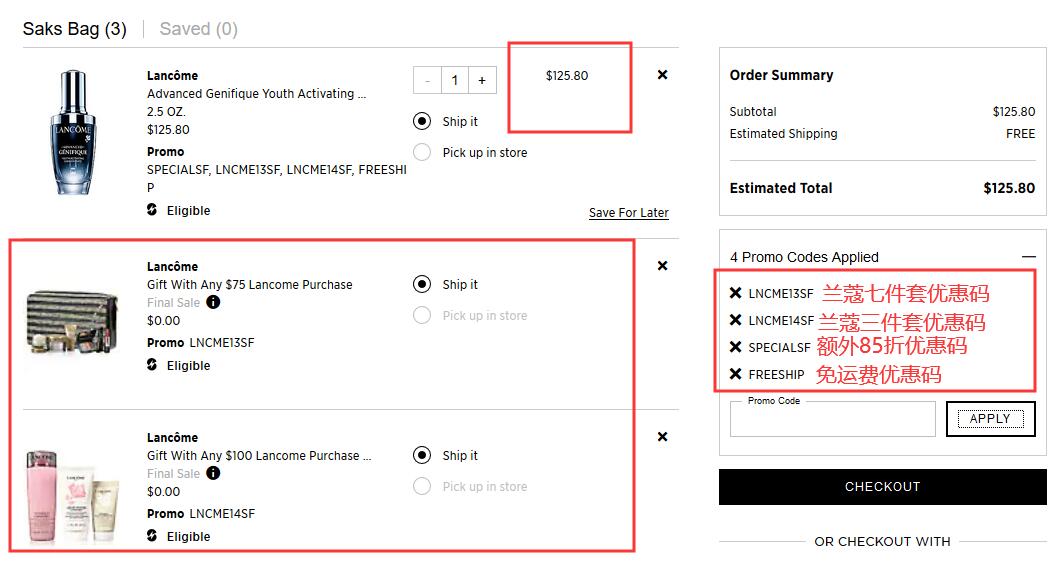1056x568 pixels.
Task: Decrease Genifique quantity with minus button
Action: [x=428, y=80]
